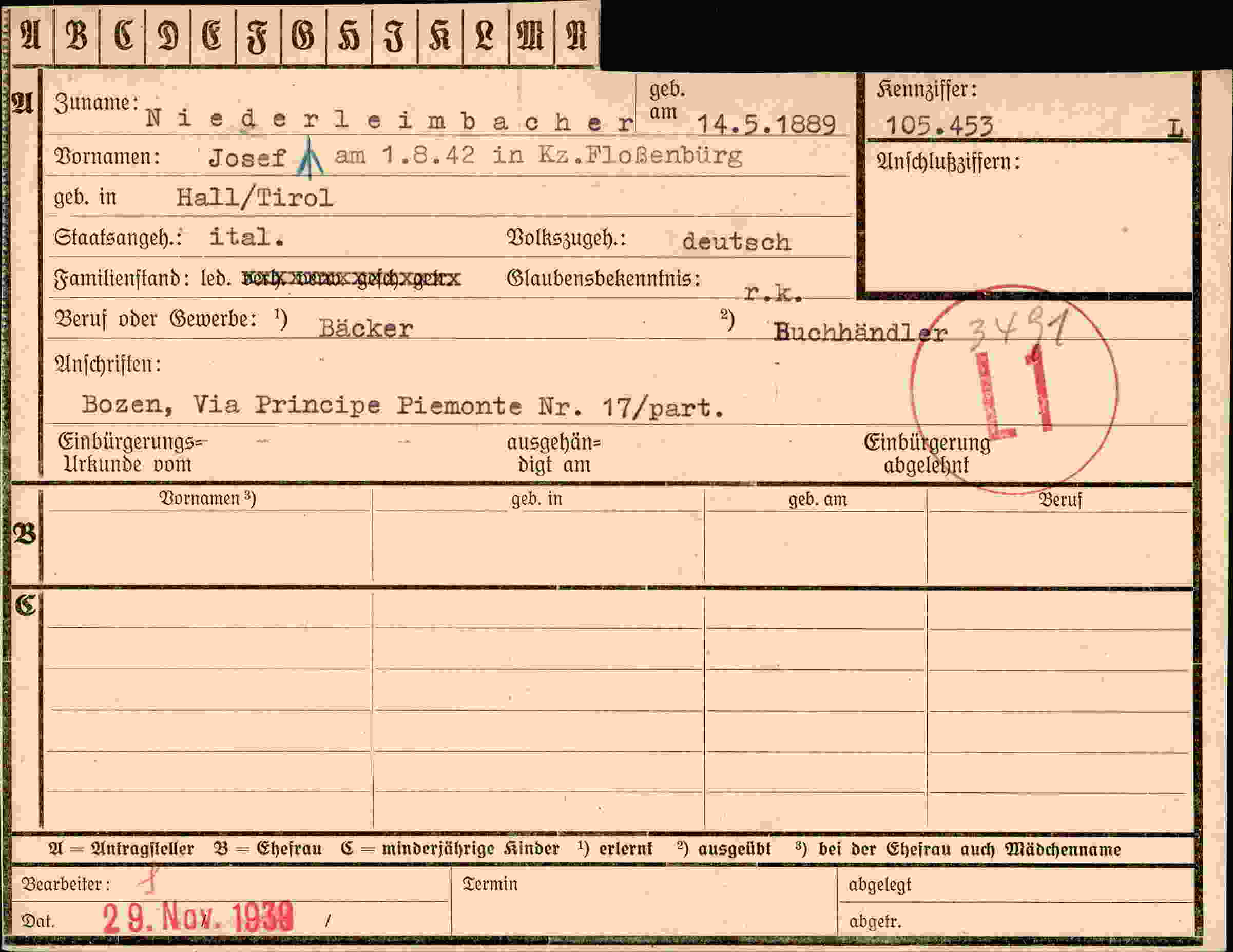Image resolution: width=1233 pixels, height=952 pixels.
Task: Click the "Vornamen 3)" column header in section B
Action: [x=208, y=498]
